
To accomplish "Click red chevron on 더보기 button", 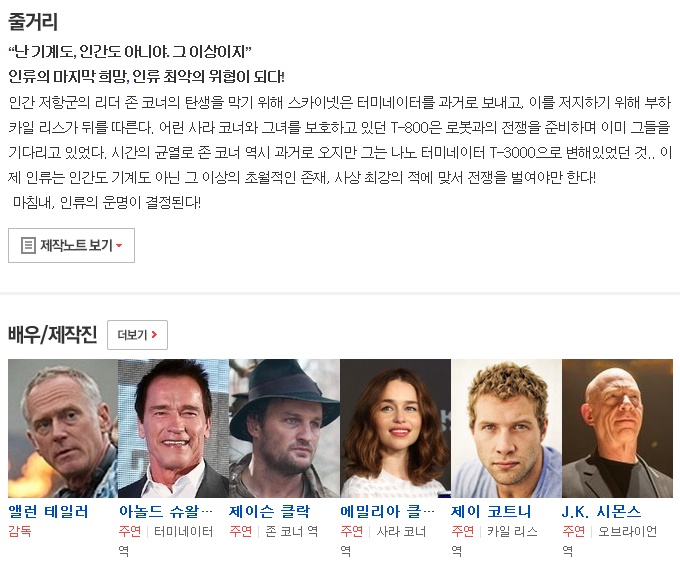I will pos(154,334).
